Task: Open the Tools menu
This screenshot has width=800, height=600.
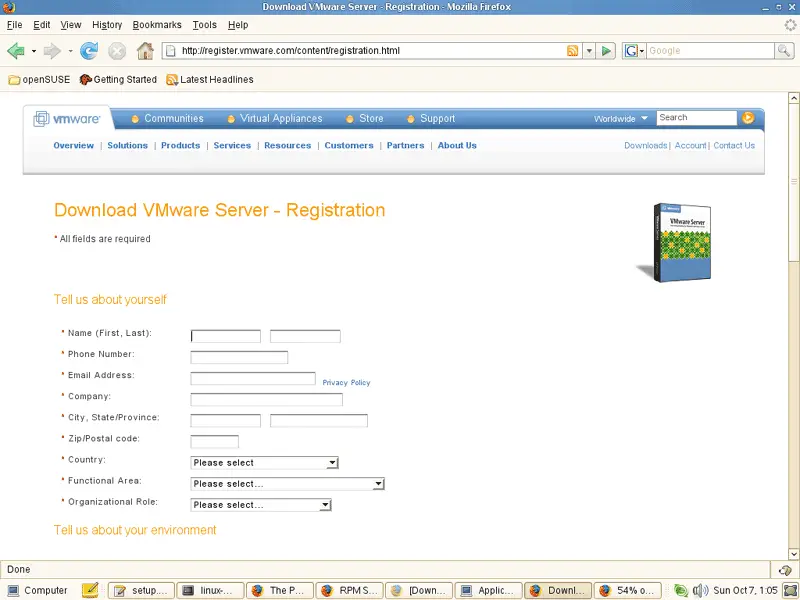Action: click(x=204, y=25)
